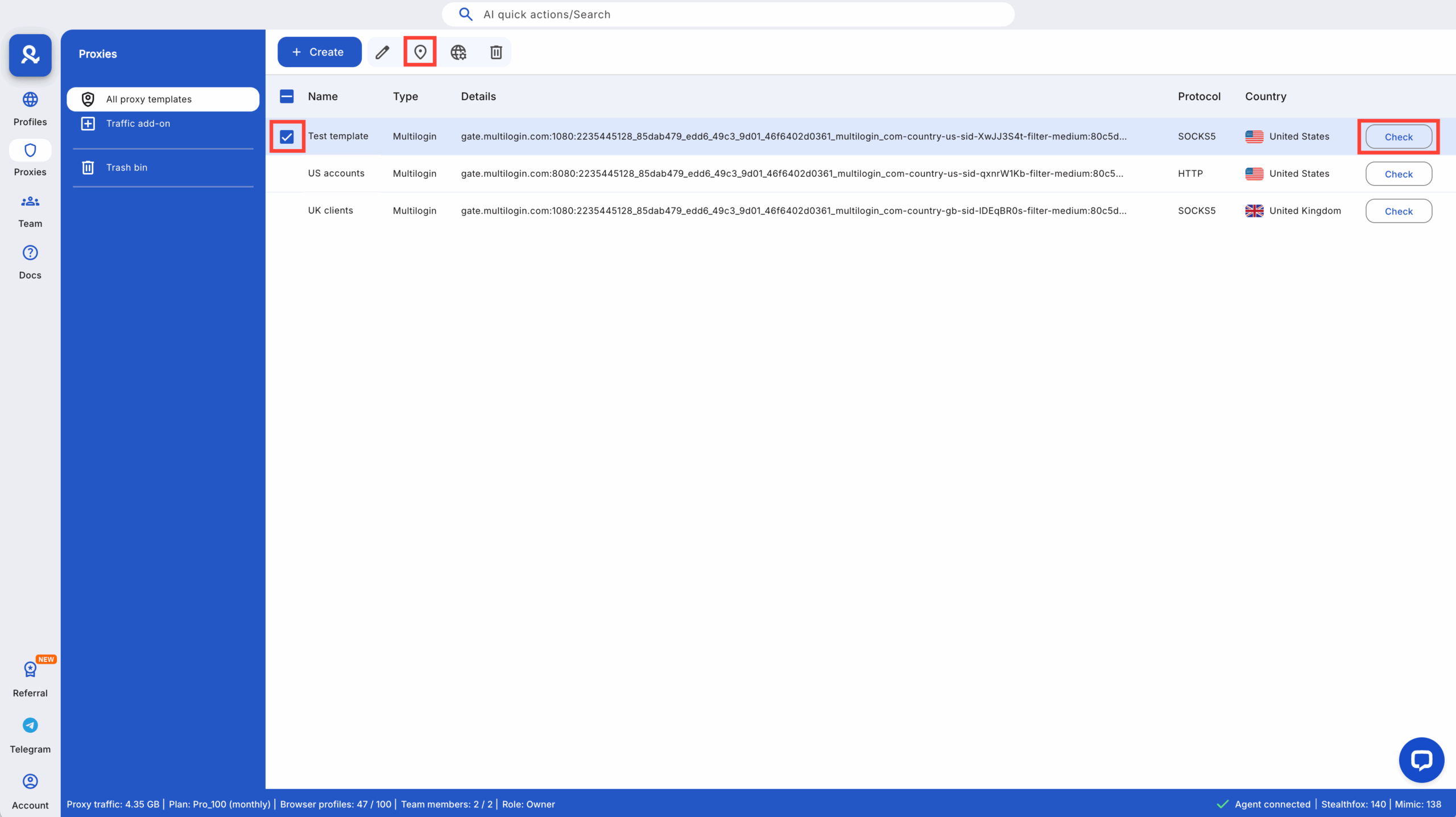Toggle the select-all checkbox in the header
The width and height of the screenshot is (1456, 817).
[x=287, y=96]
